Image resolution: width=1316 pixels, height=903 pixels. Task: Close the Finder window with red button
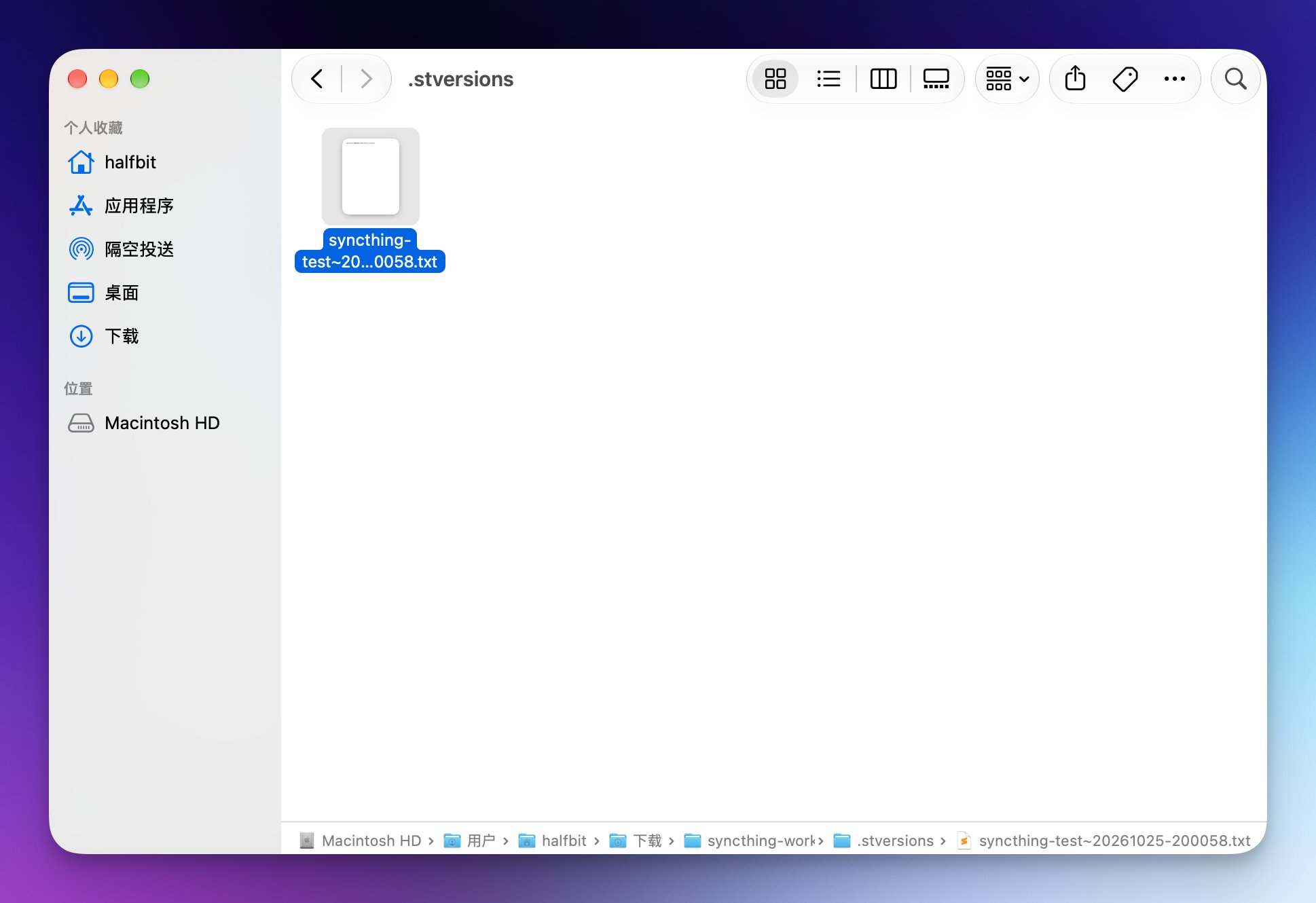click(x=77, y=79)
